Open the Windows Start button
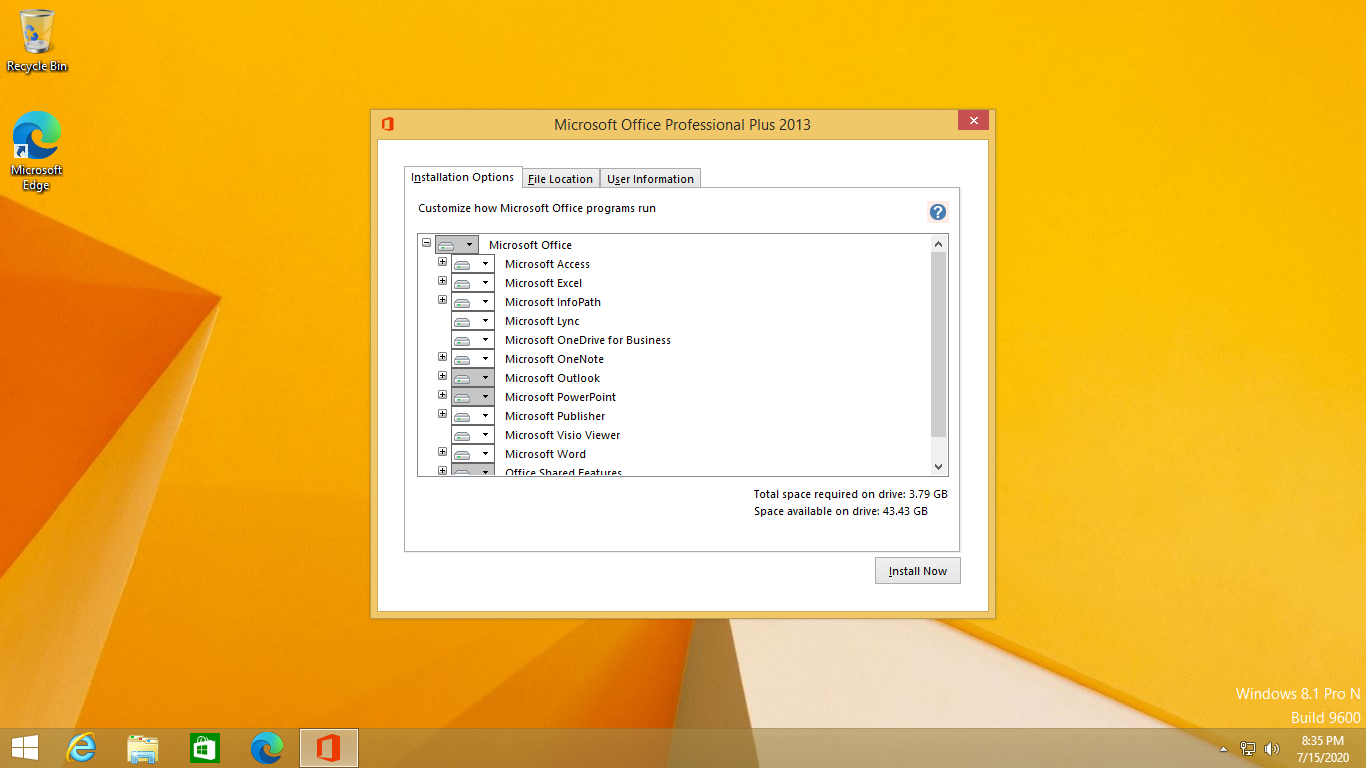The height and width of the screenshot is (768, 1366). click(24, 748)
